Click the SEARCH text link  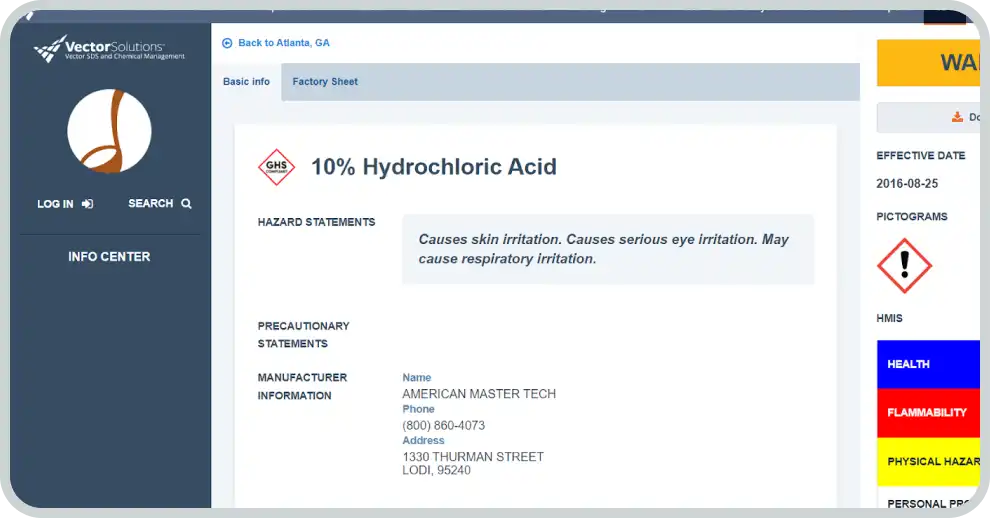pyautogui.click(x=150, y=204)
